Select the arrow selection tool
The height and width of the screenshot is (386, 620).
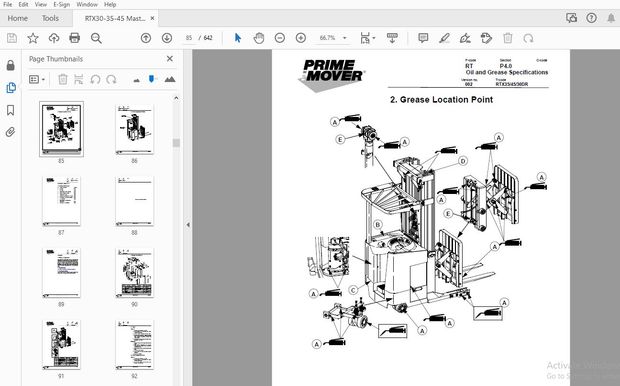[x=238, y=38]
